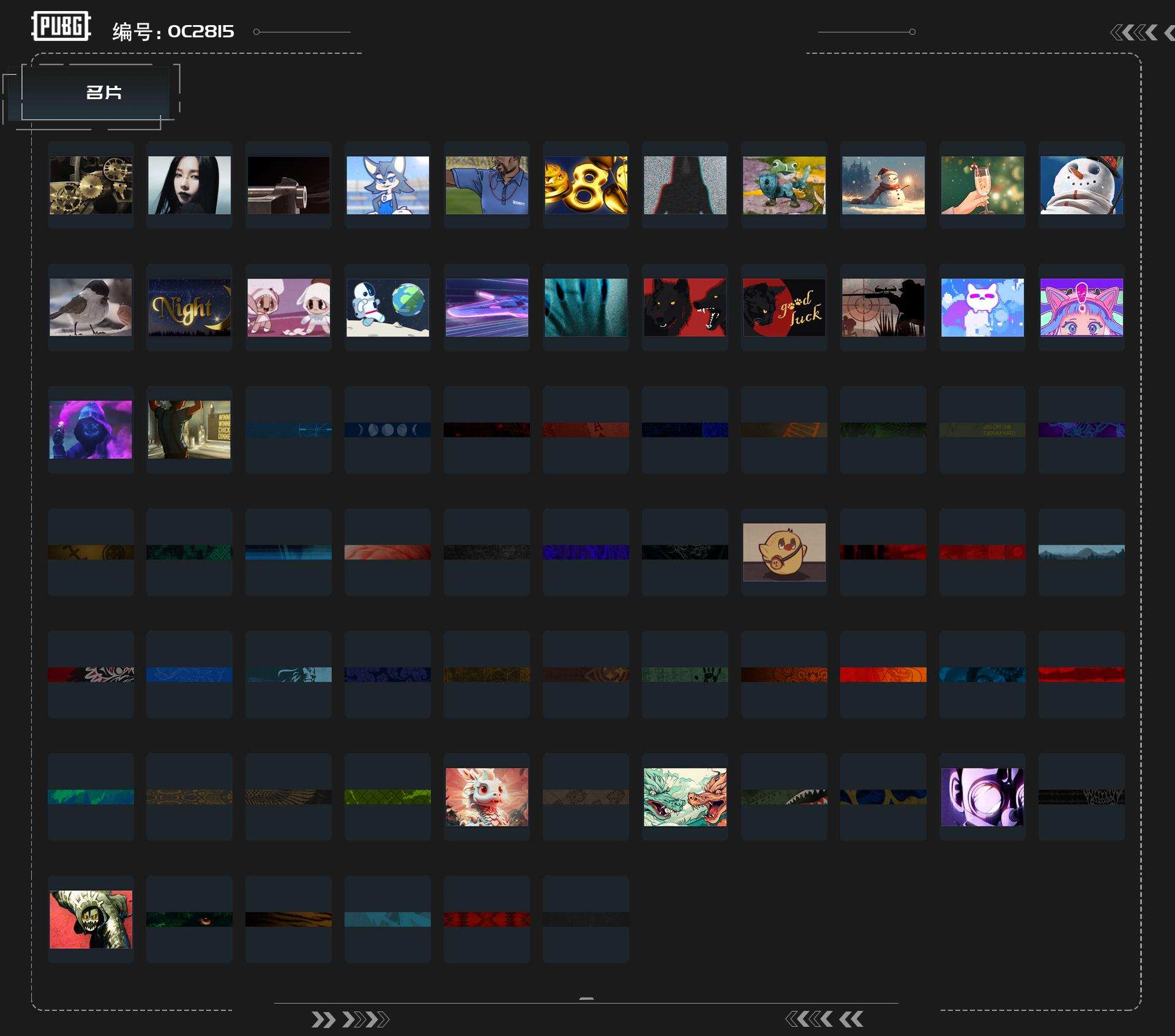The image size is (1175, 1036).
Task: Select the skull-faced figure on red card
Action: [91, 919]
